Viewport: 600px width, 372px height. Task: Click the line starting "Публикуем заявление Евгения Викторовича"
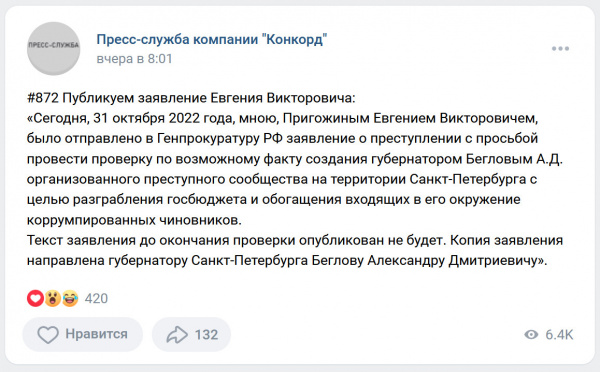click(209, 98)
